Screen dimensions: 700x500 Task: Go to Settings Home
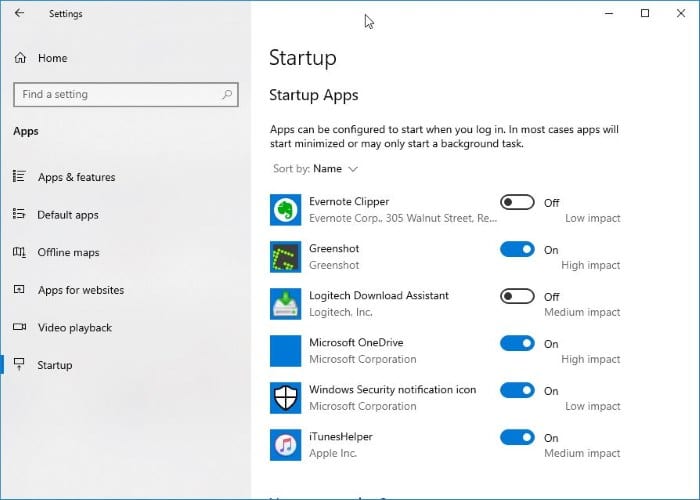click(x=52, y=58)
